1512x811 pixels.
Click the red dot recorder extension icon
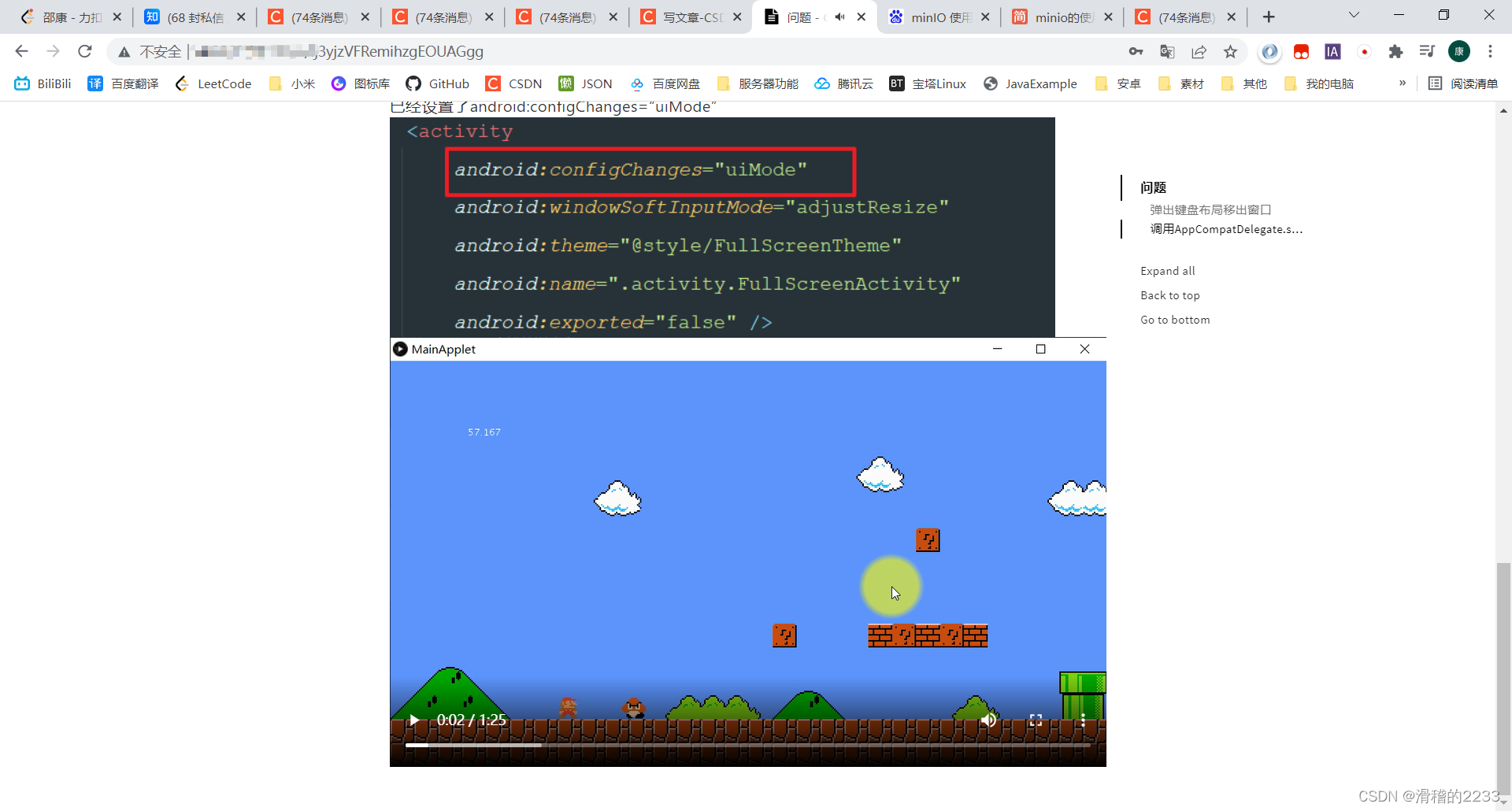pyautogui.click(x=1364, y=51)
